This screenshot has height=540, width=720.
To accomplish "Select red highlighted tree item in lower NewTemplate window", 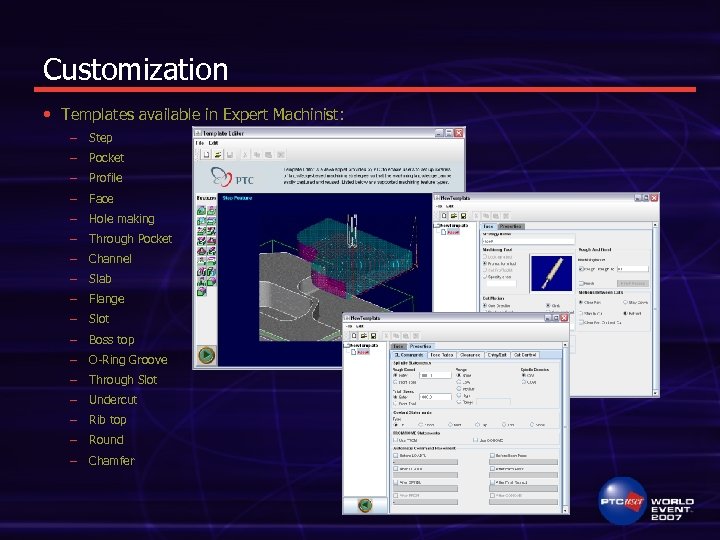I will pyautogui.click(x=362, y=352).
